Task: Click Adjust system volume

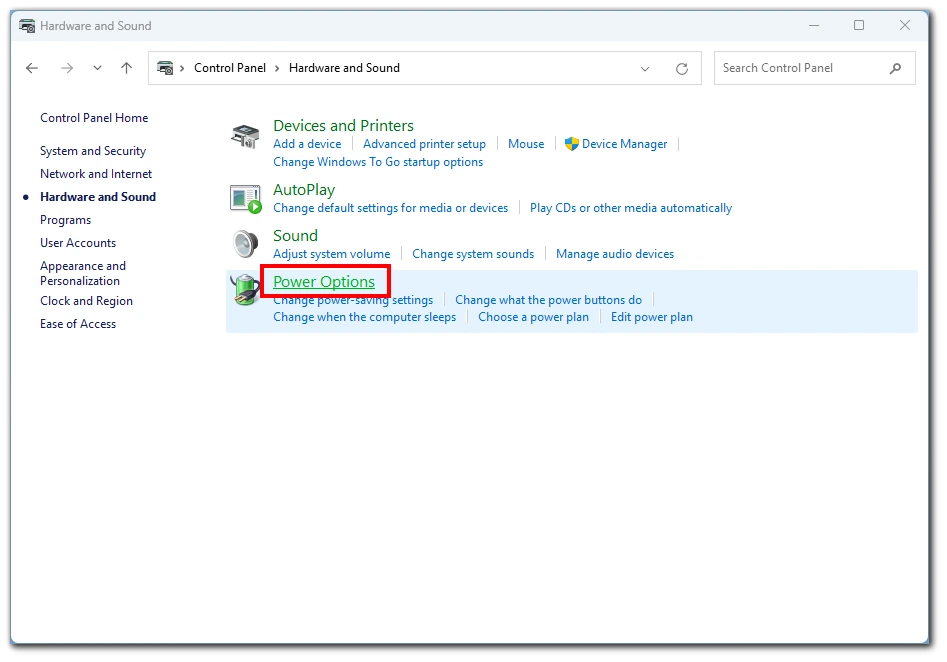Action: pos(332,254)
